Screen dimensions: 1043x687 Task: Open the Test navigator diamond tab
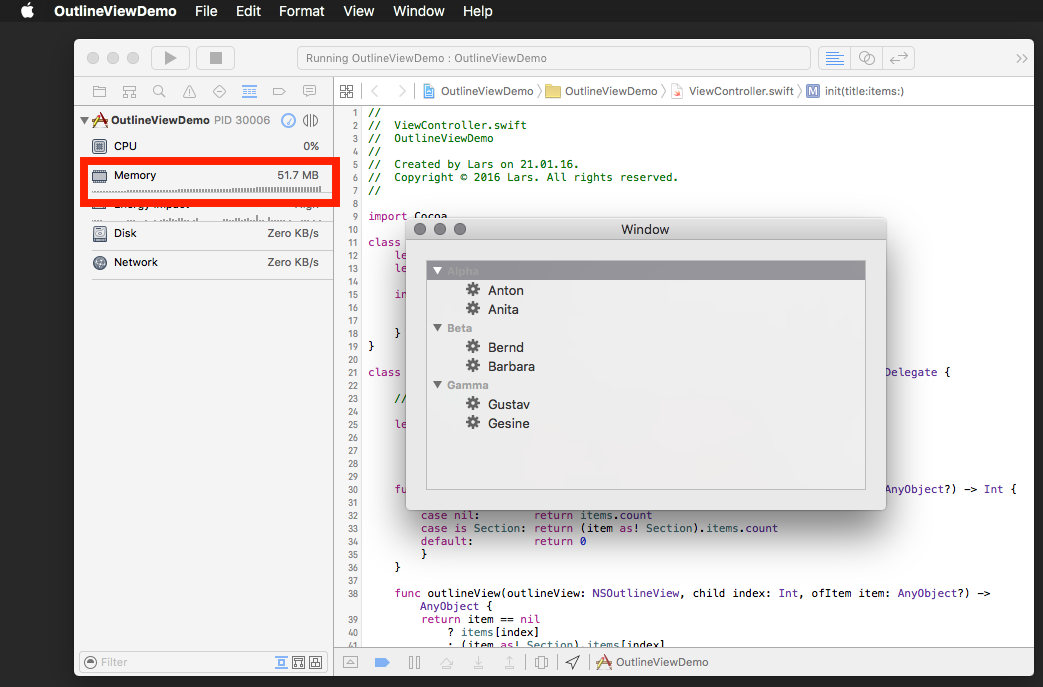pyautogui.click(x=220, y=91)
